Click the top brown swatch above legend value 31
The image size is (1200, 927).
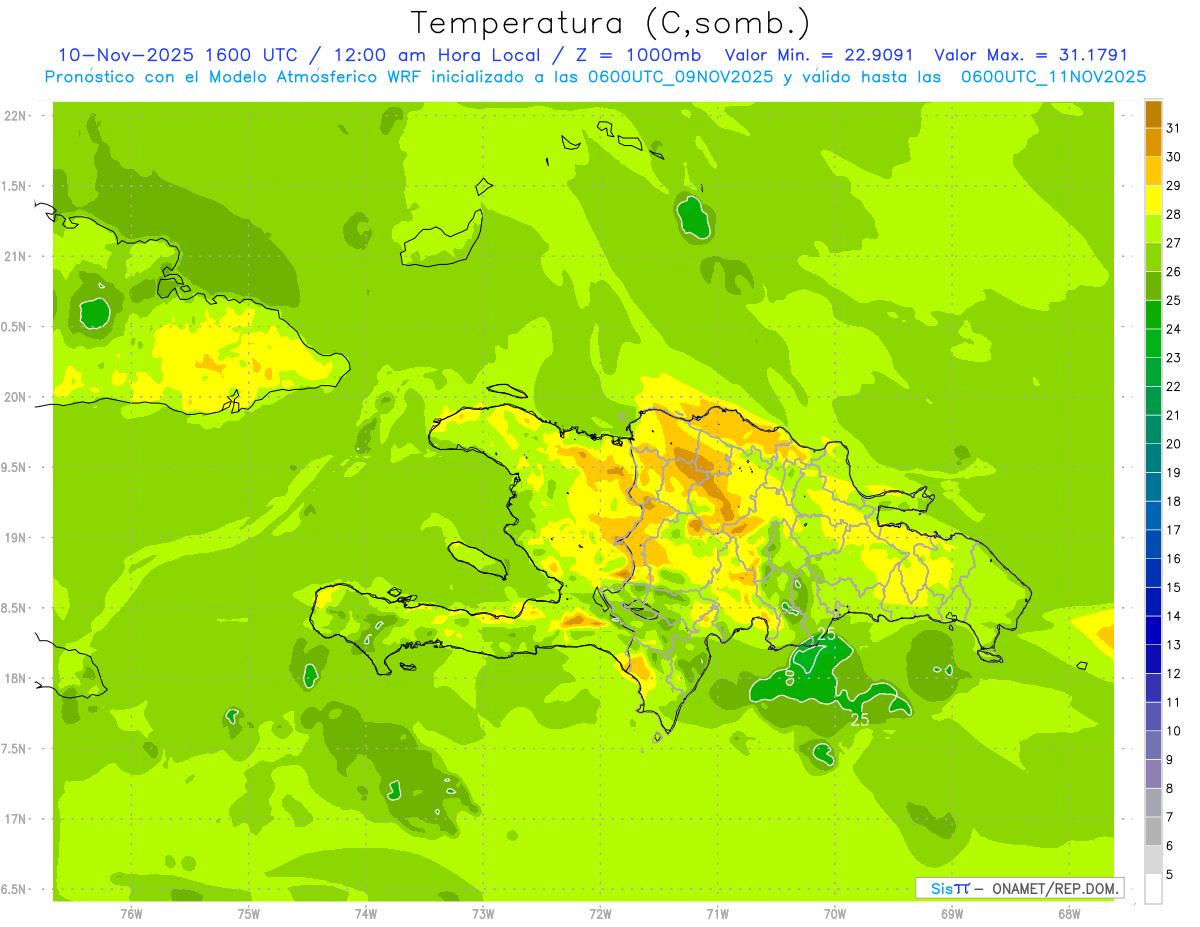(1153, 113)
